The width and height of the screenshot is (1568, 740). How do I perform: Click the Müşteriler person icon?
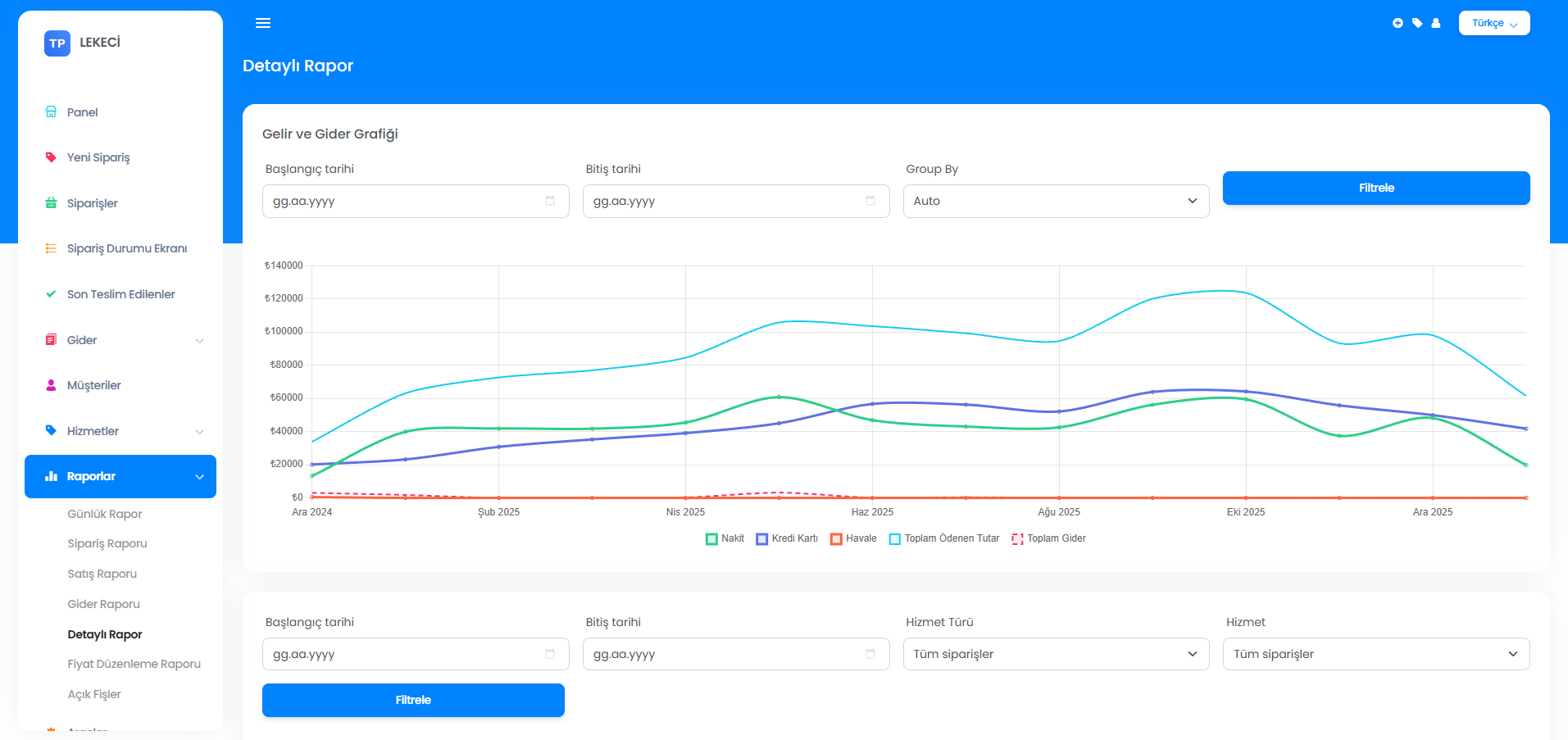click(51, 385)
